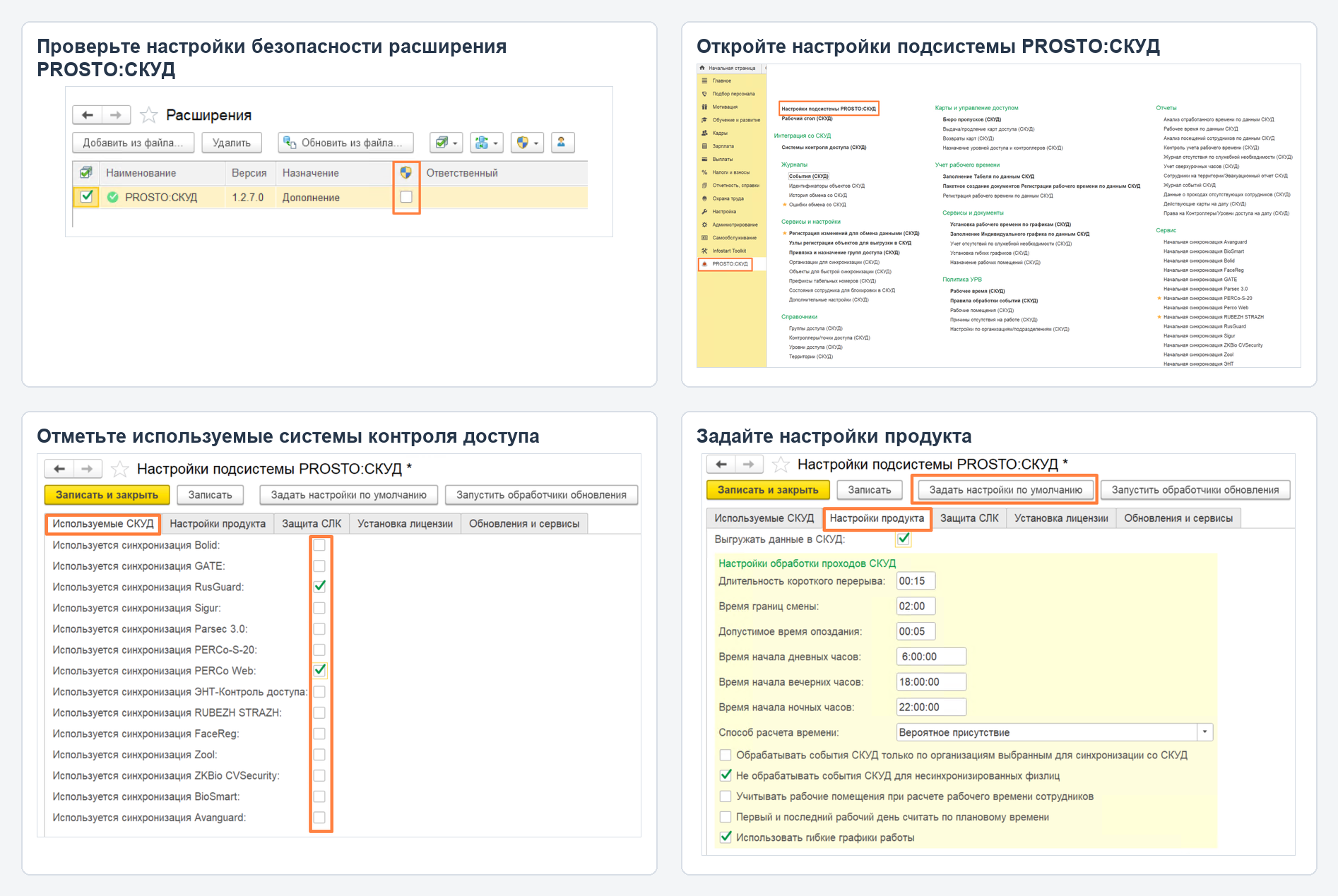This screenshot has height=896, width=1338.
Task: Click the 'Время начала ночных часов' field showing 22:00:00
Action: tap(931, 707)
